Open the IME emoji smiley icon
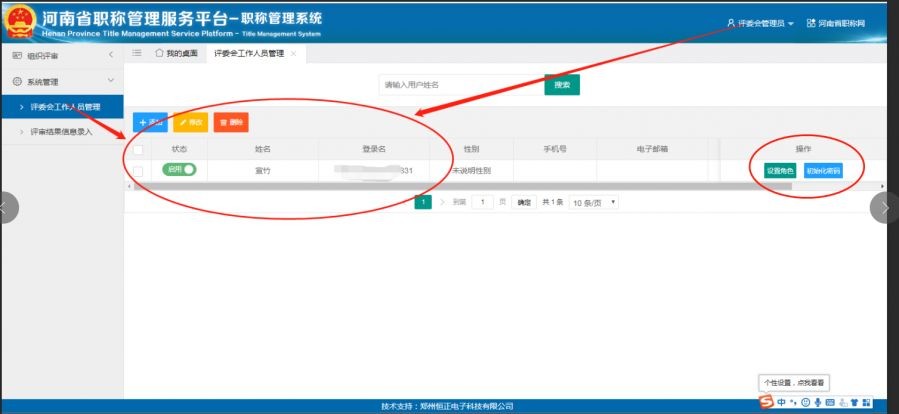Screen dimensions: 899x414 (x=806, y=403)
